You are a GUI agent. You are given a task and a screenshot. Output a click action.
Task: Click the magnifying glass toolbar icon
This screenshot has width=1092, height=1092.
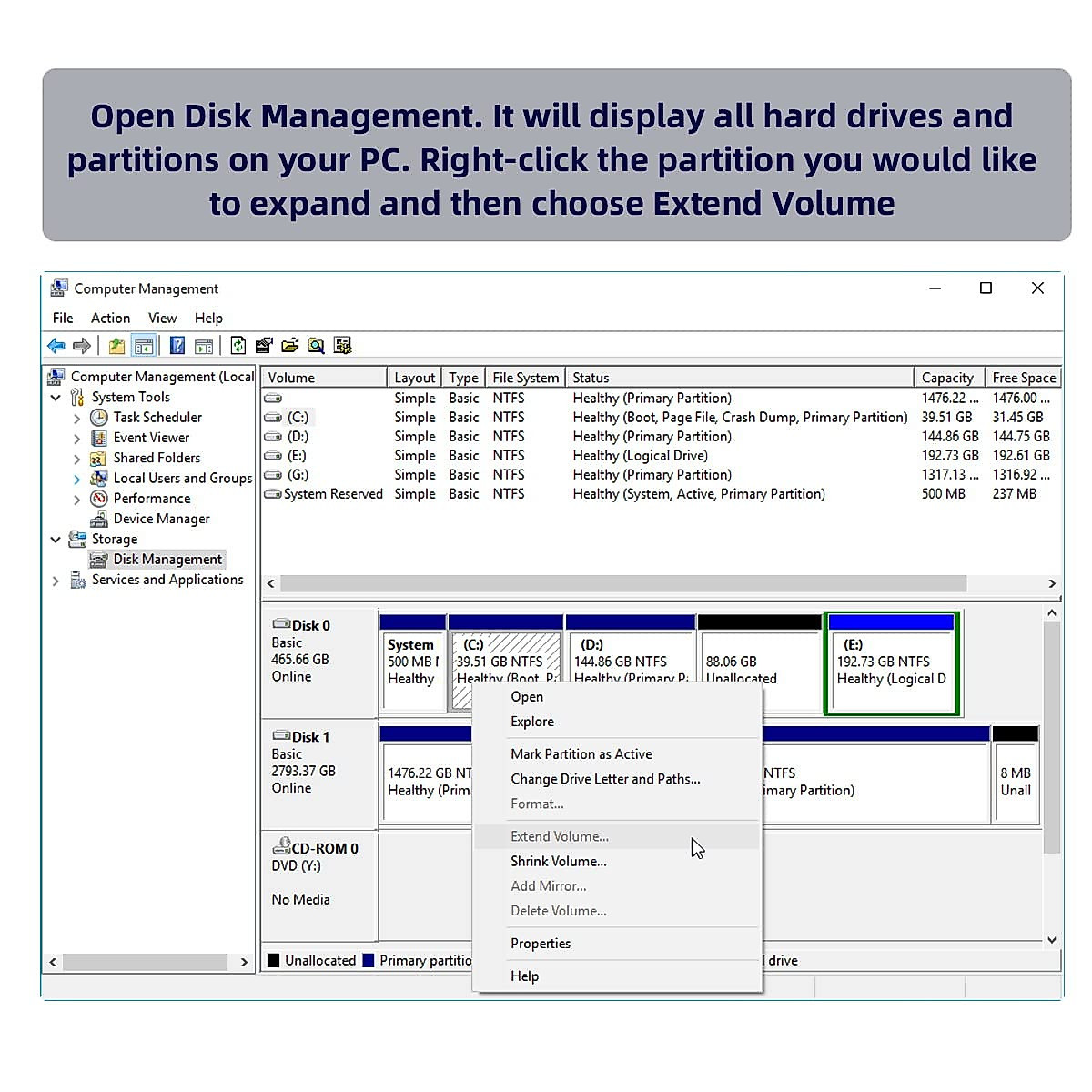pos(316,346)
